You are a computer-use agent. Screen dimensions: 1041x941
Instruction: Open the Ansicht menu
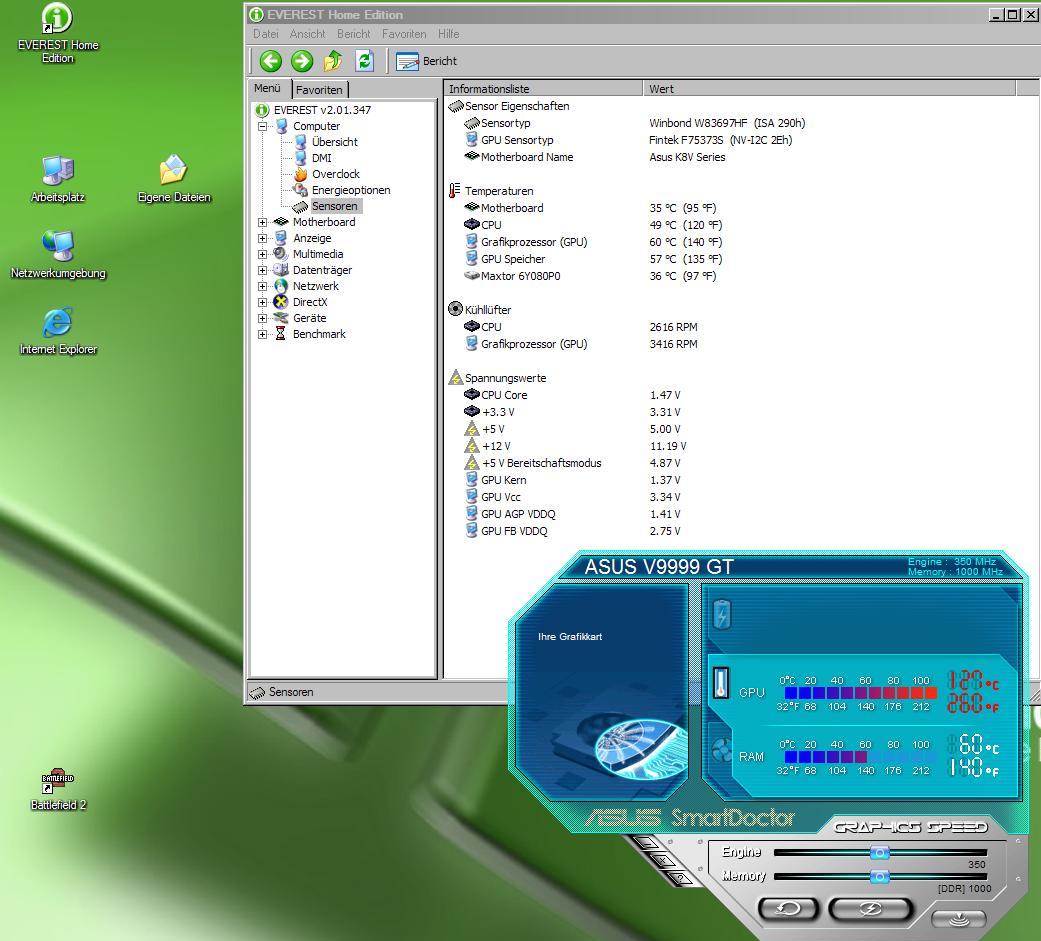307,34
